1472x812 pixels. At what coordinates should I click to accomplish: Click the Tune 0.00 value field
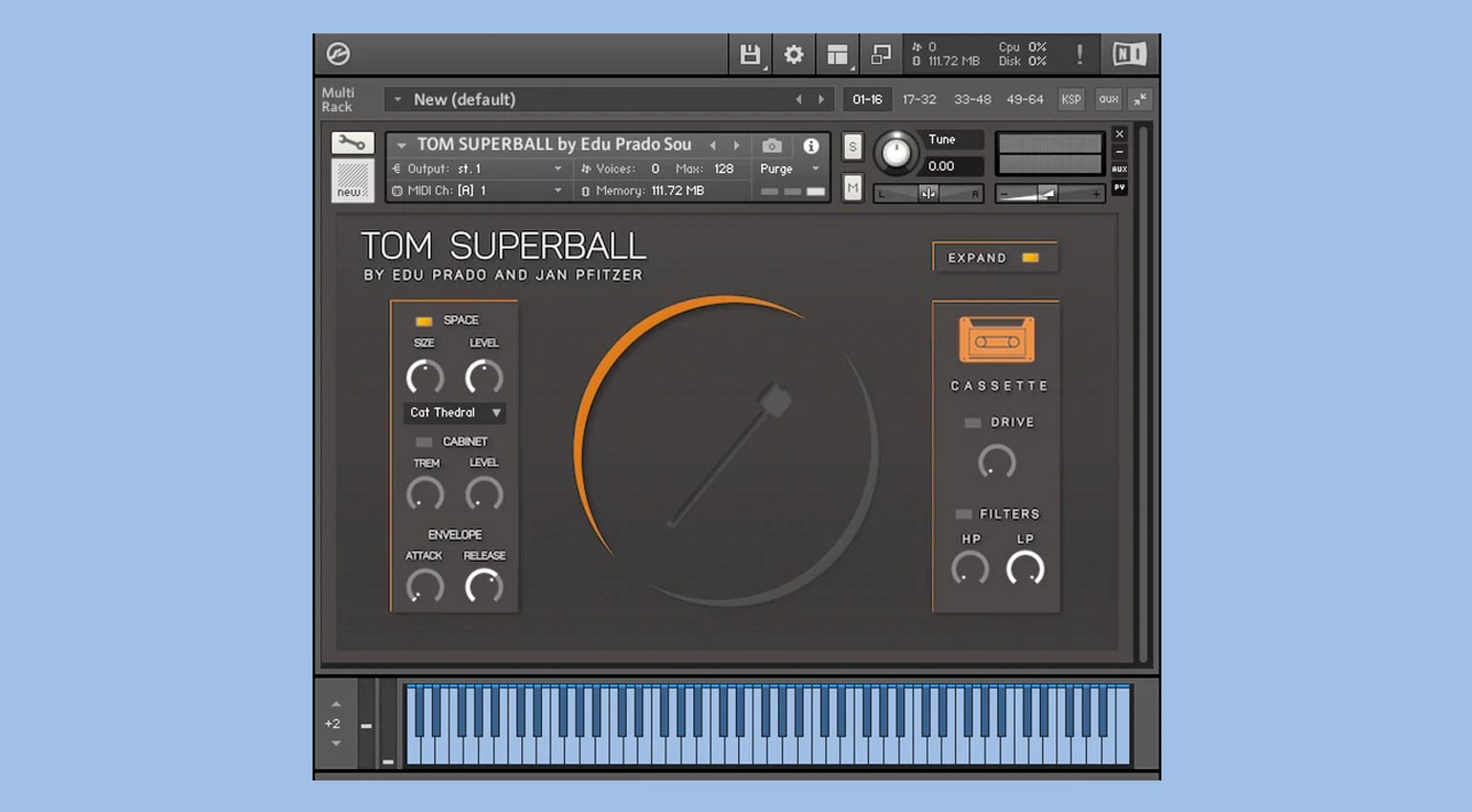click(953, 166)
